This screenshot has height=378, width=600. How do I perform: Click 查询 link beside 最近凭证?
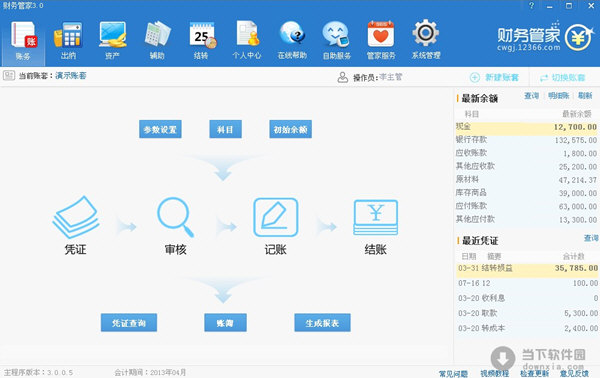pos(591,238)
